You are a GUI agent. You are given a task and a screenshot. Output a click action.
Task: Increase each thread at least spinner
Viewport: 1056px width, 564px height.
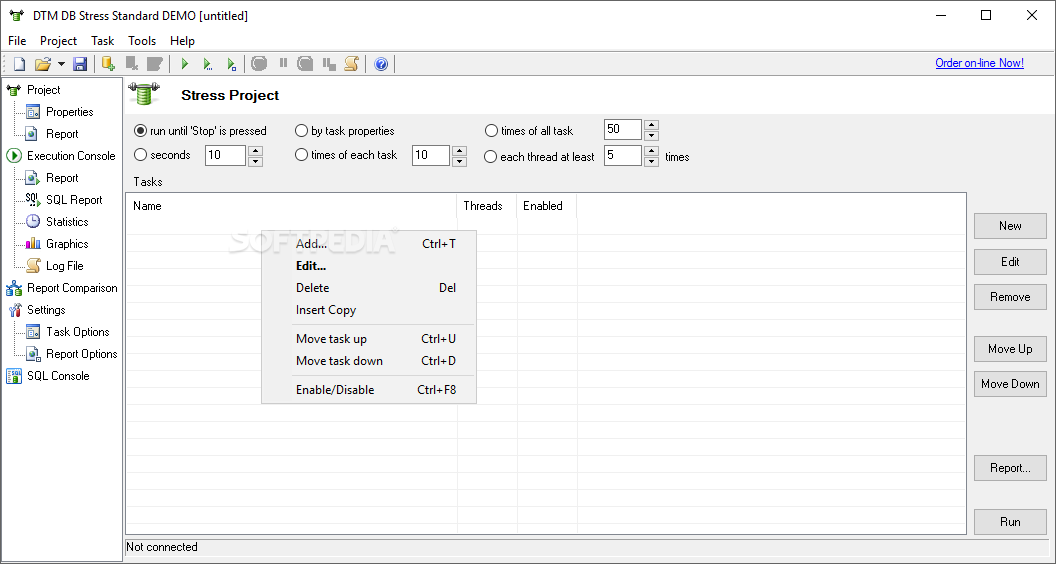[651, 150]
